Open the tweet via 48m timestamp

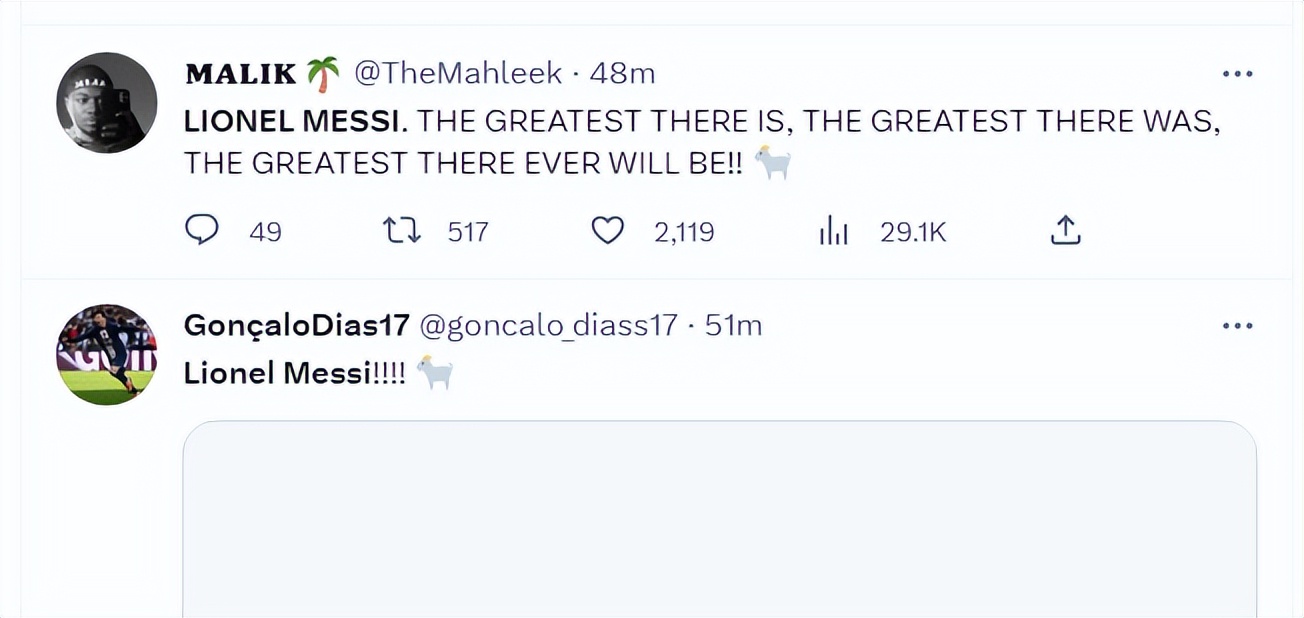622,74
